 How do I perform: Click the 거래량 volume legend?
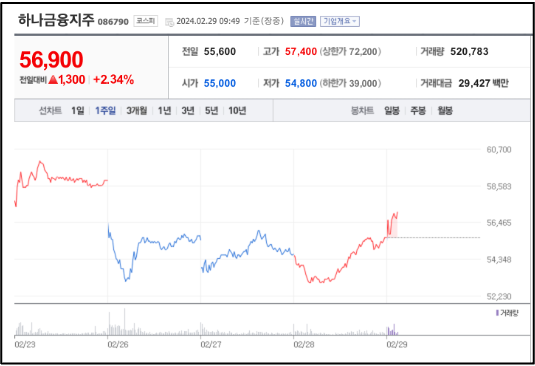507,313
